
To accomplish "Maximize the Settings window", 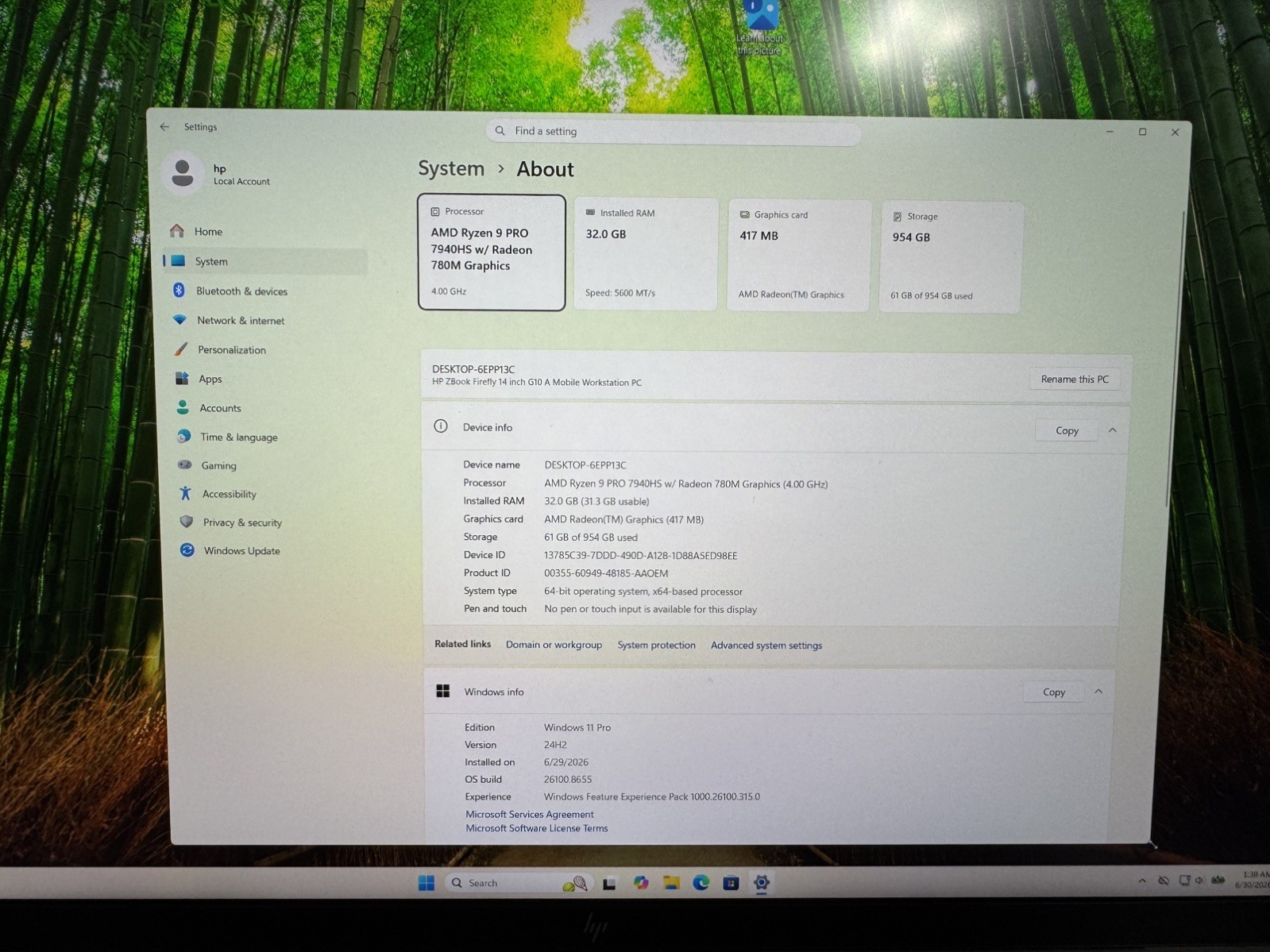I will tap(1142, 132).
